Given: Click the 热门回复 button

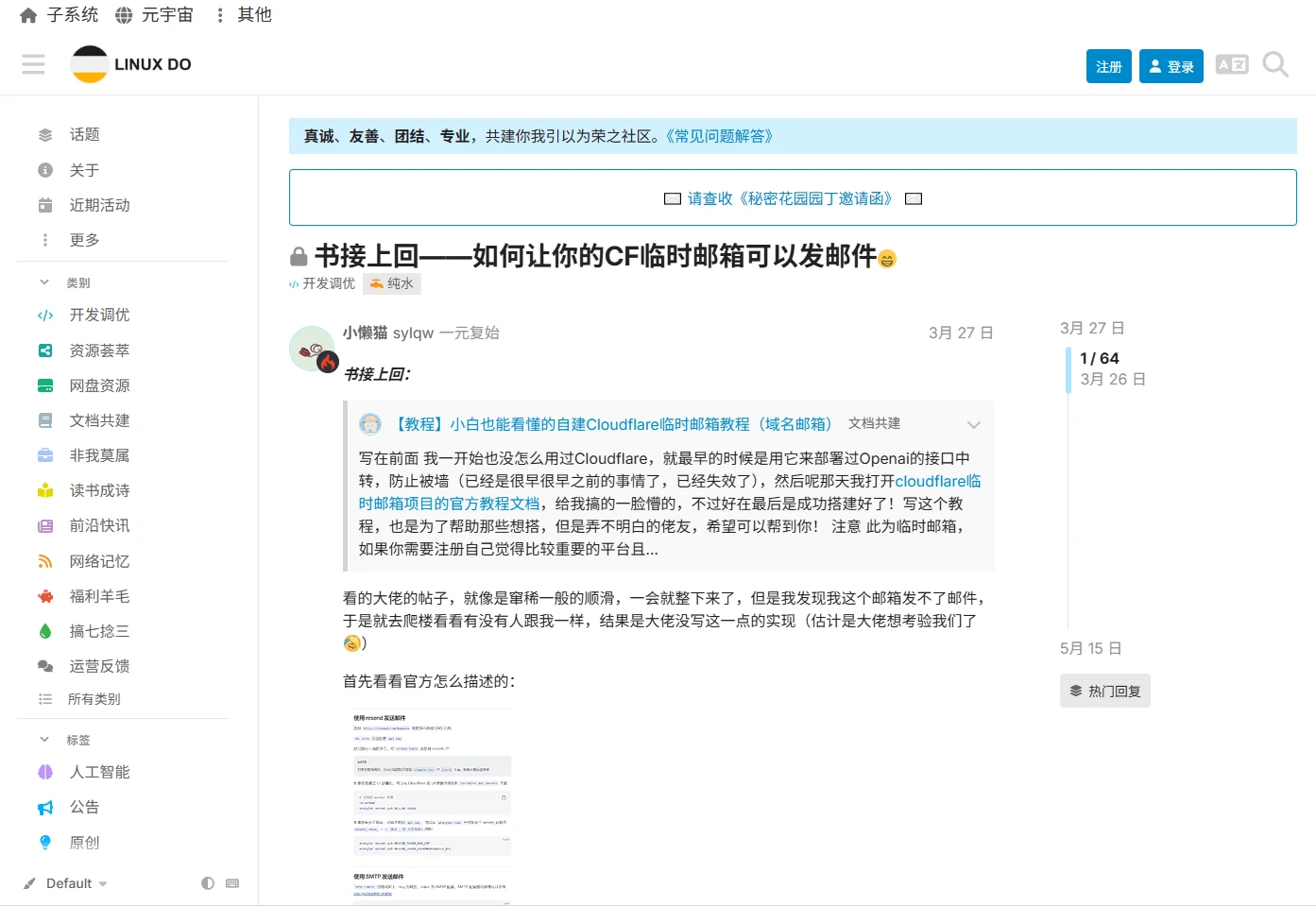Looking at the screenshot, I should coord(1105,692).
